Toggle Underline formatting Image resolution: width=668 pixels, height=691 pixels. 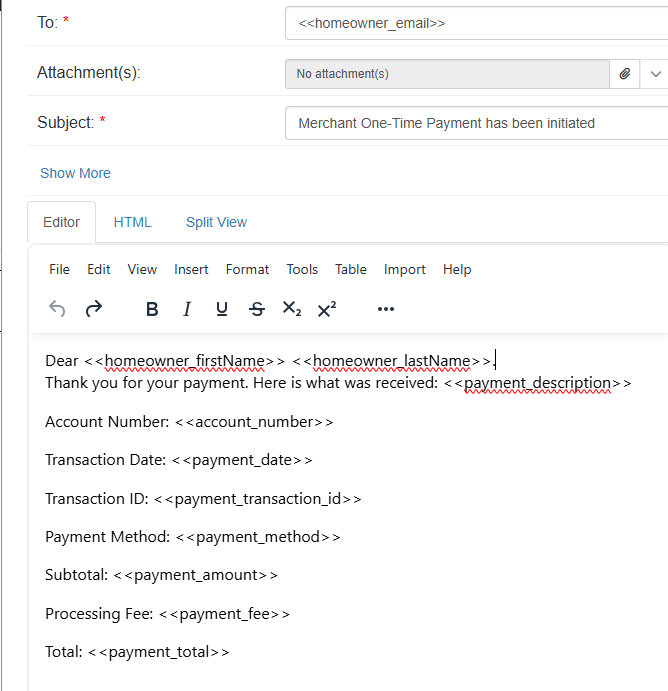tap(222, 309)
